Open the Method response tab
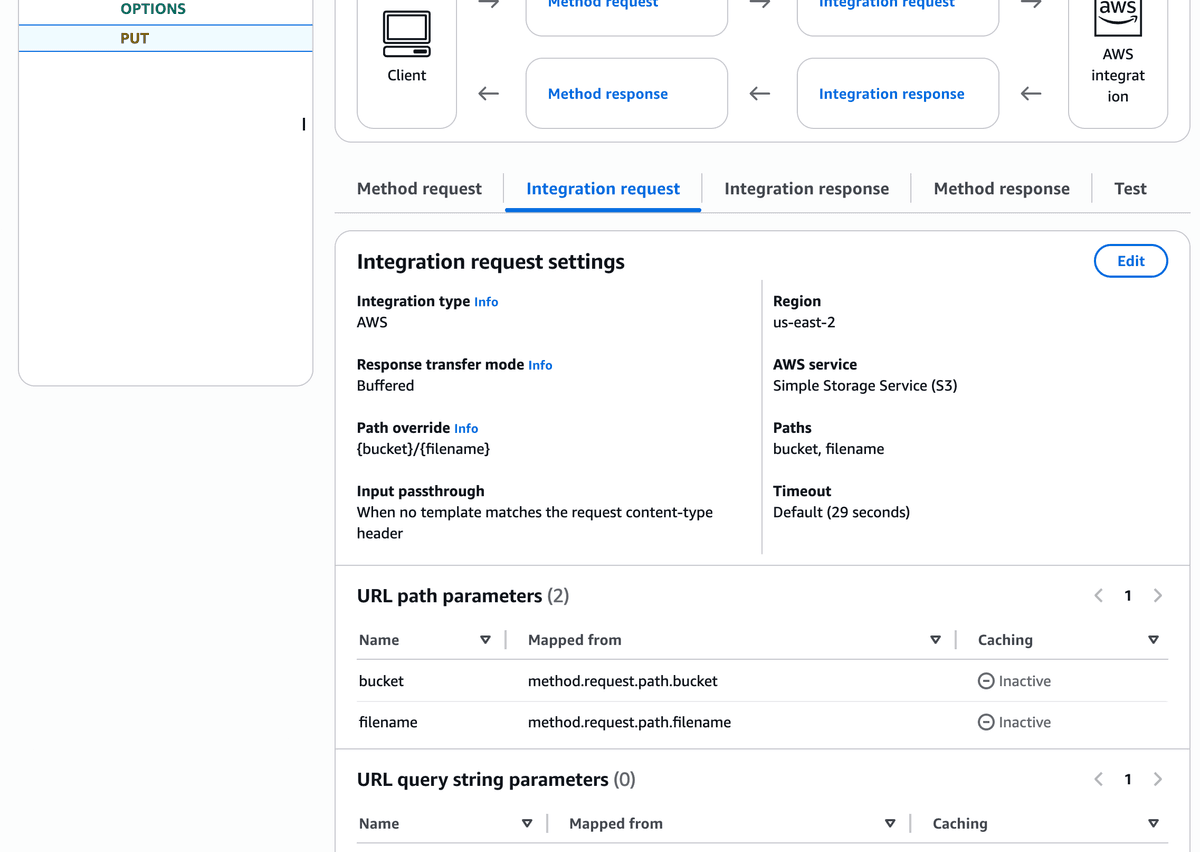 [1002, 189]
